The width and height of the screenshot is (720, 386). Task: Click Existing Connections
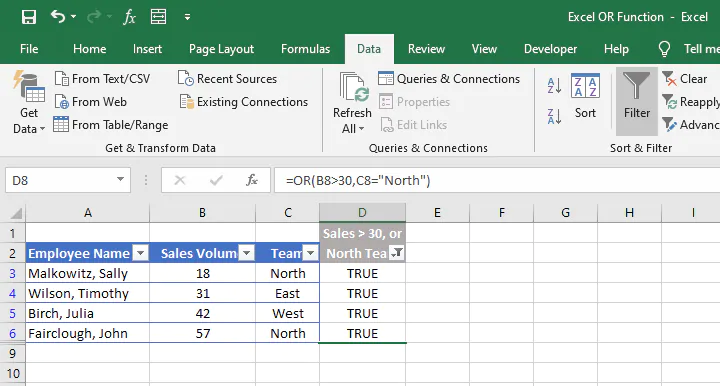tap(243, 102)
